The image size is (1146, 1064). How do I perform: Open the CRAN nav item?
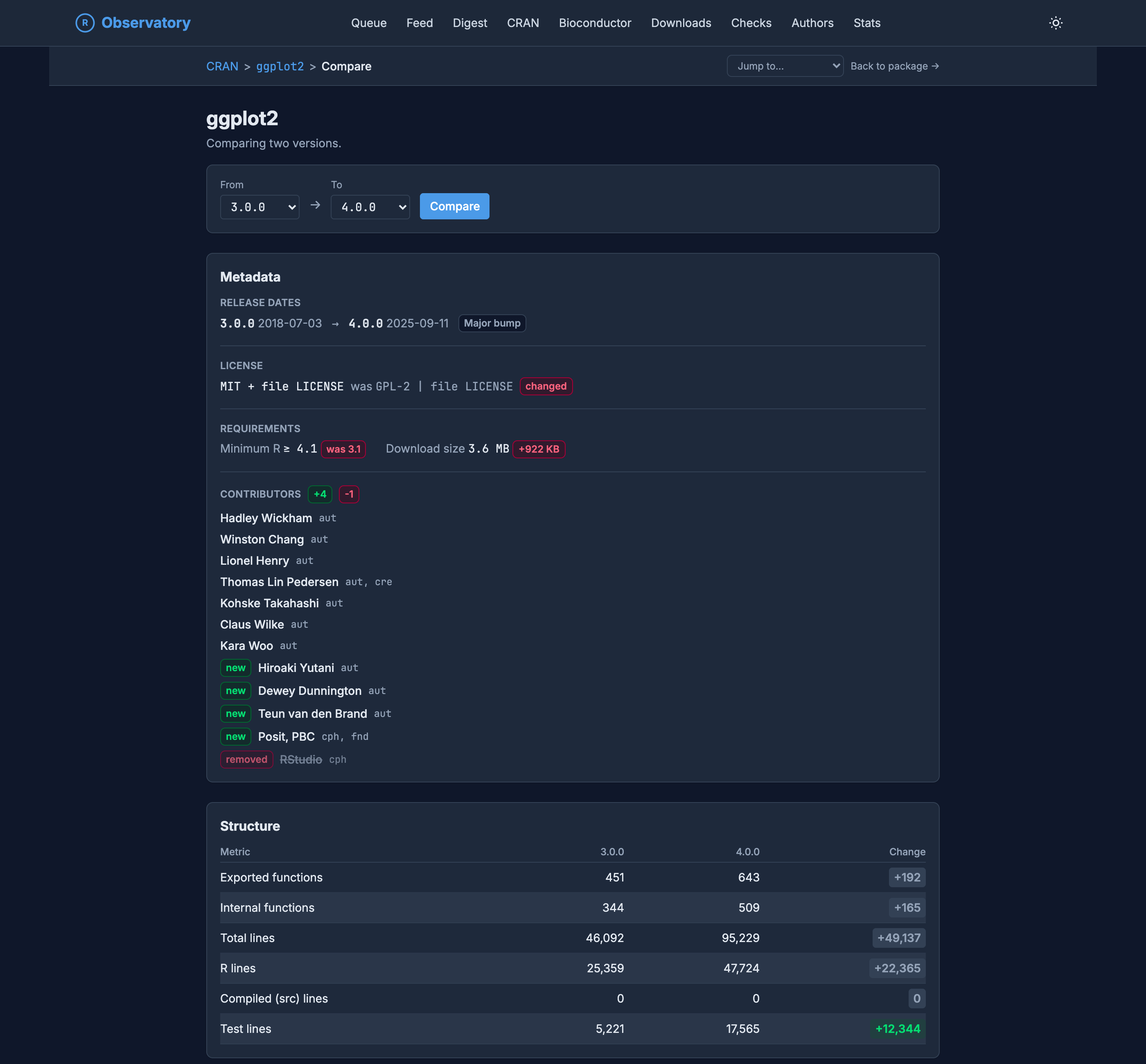(523, 23)
